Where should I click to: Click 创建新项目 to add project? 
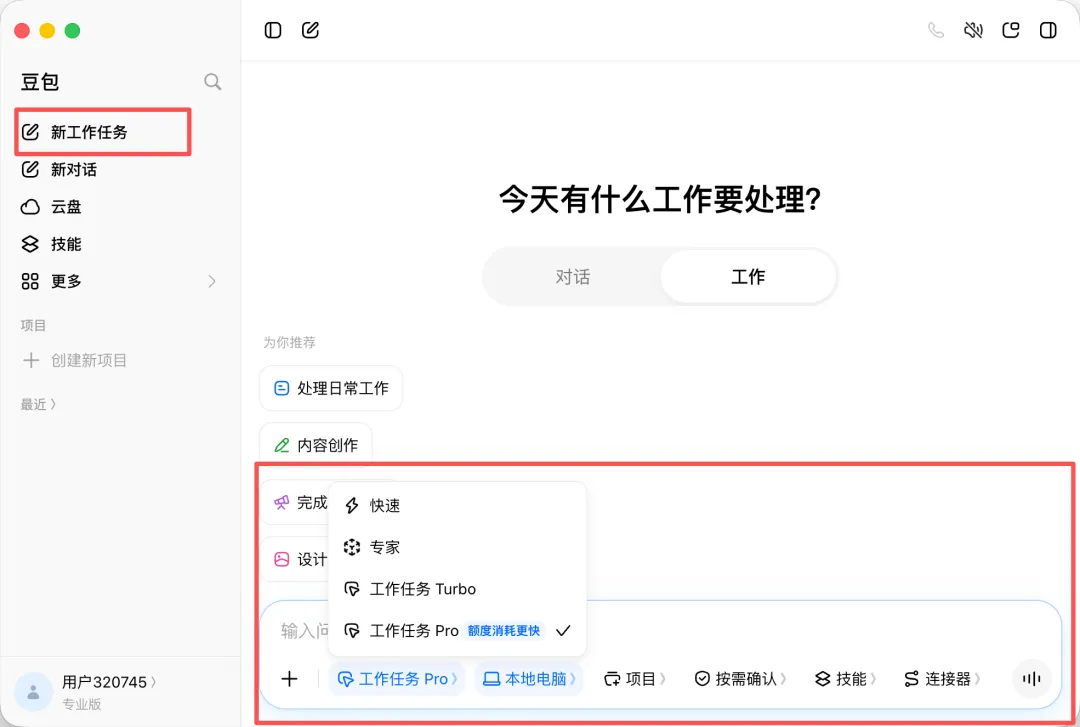tap(74, 360)
